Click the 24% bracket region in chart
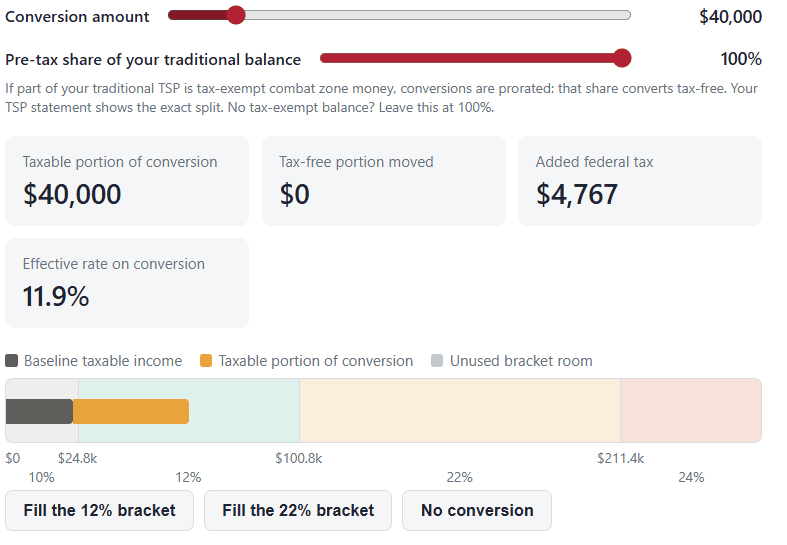787x545 pixels. coord(691,411)
